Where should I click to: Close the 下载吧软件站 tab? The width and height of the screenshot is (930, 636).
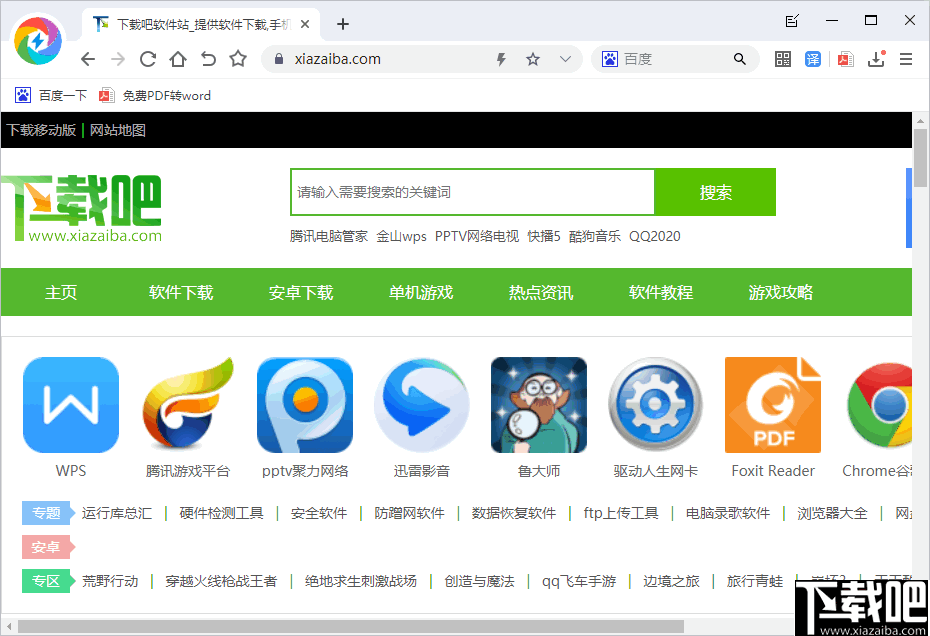pyautogui.click(x=305, y=24)
